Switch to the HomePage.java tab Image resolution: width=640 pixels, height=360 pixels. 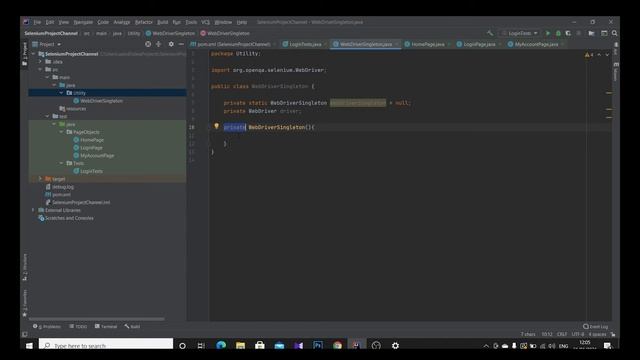(x=427, y=44)
